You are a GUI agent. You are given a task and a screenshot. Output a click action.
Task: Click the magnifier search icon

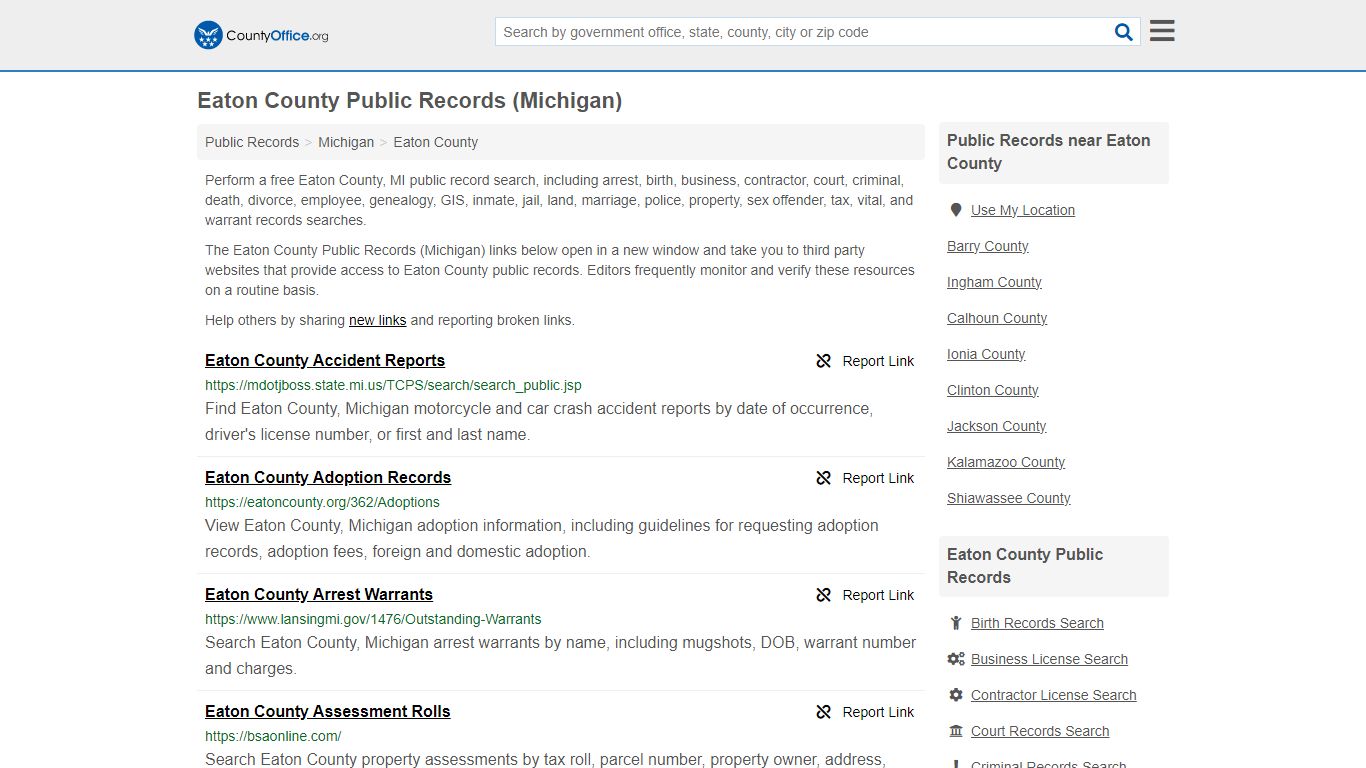(1124, 32)
